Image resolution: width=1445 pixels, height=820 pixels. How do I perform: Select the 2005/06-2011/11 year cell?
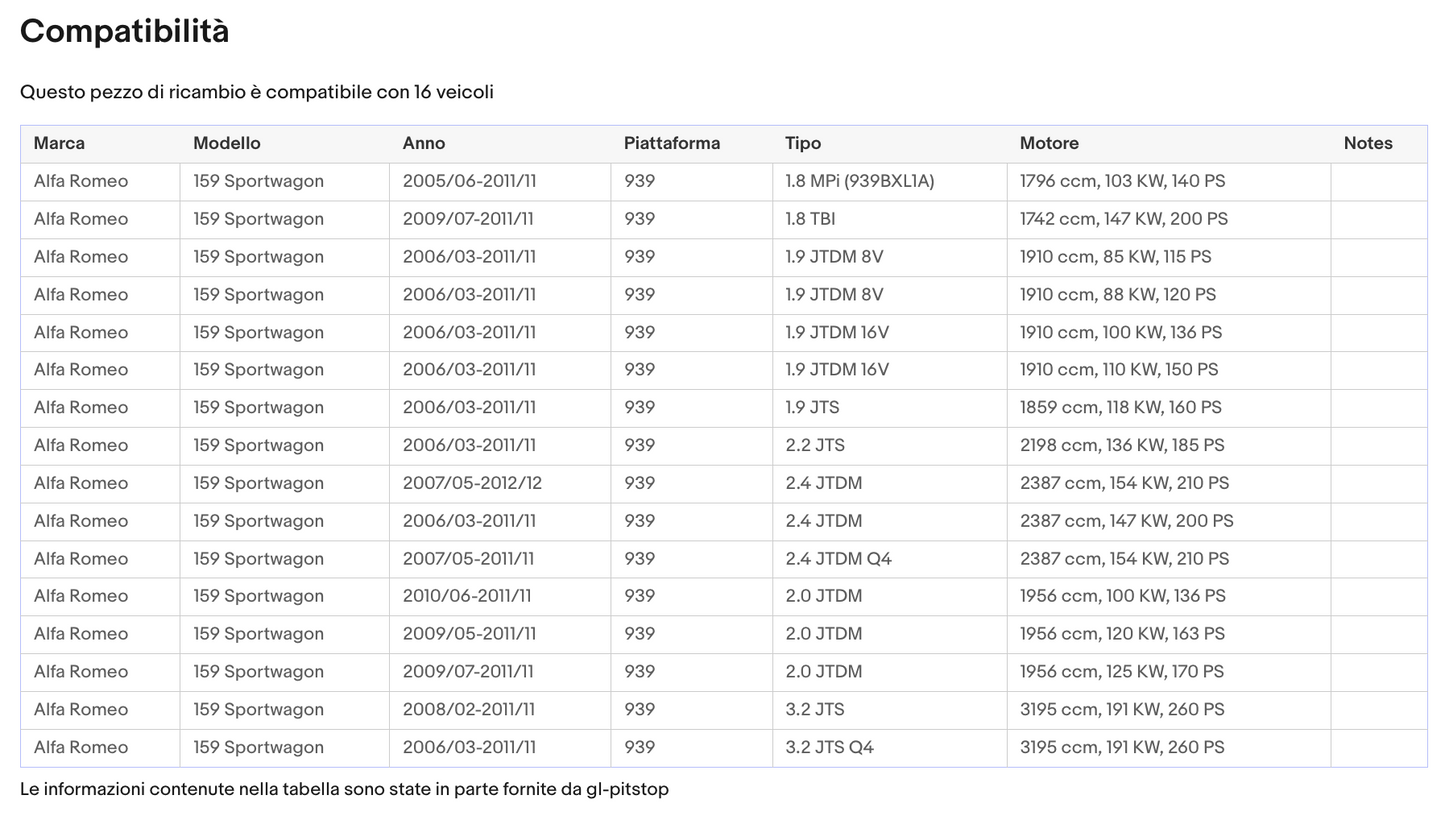click(469, 181)
